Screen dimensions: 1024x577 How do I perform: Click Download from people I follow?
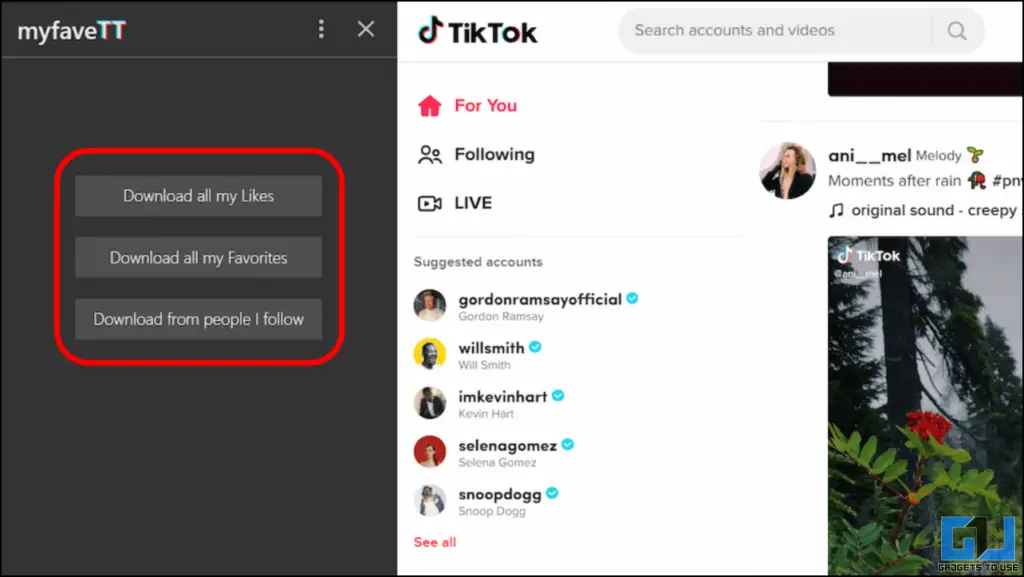(199, 319)
